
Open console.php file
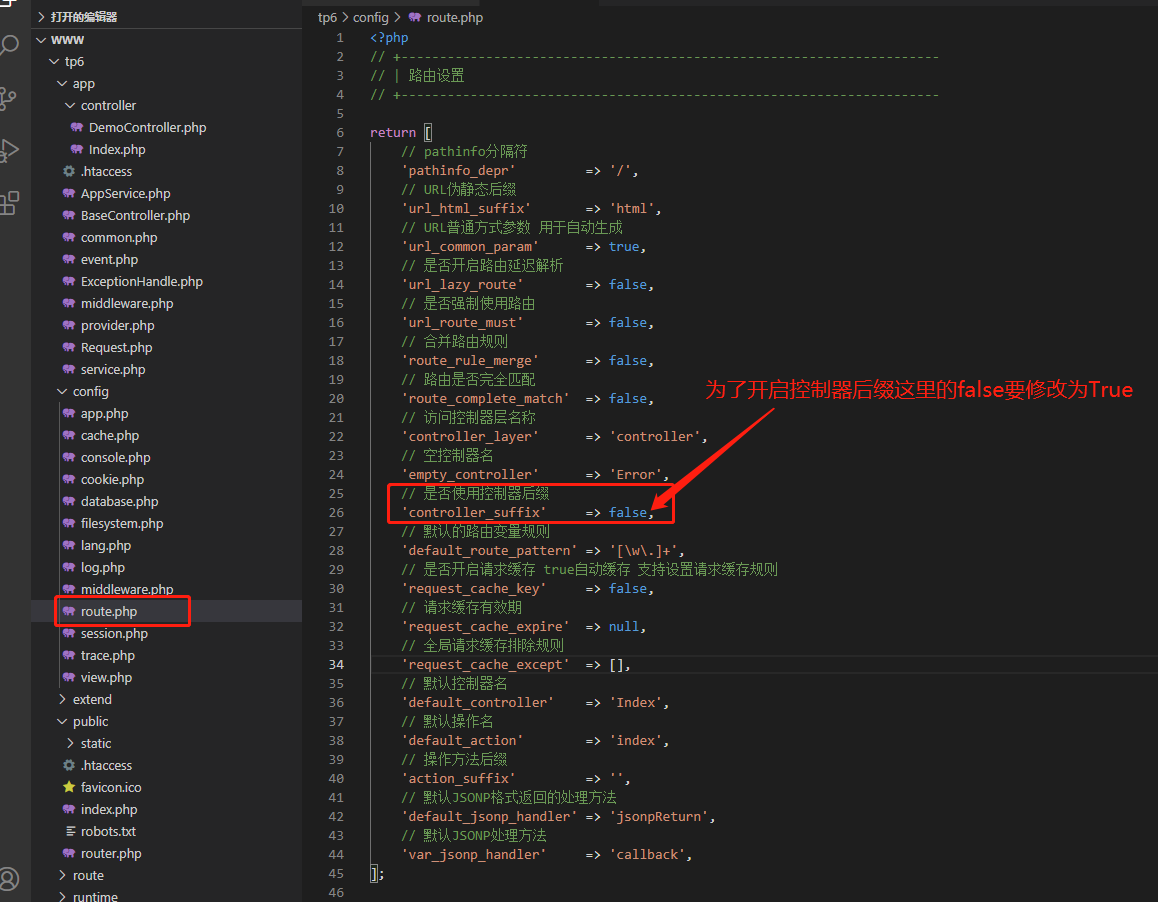115,457
